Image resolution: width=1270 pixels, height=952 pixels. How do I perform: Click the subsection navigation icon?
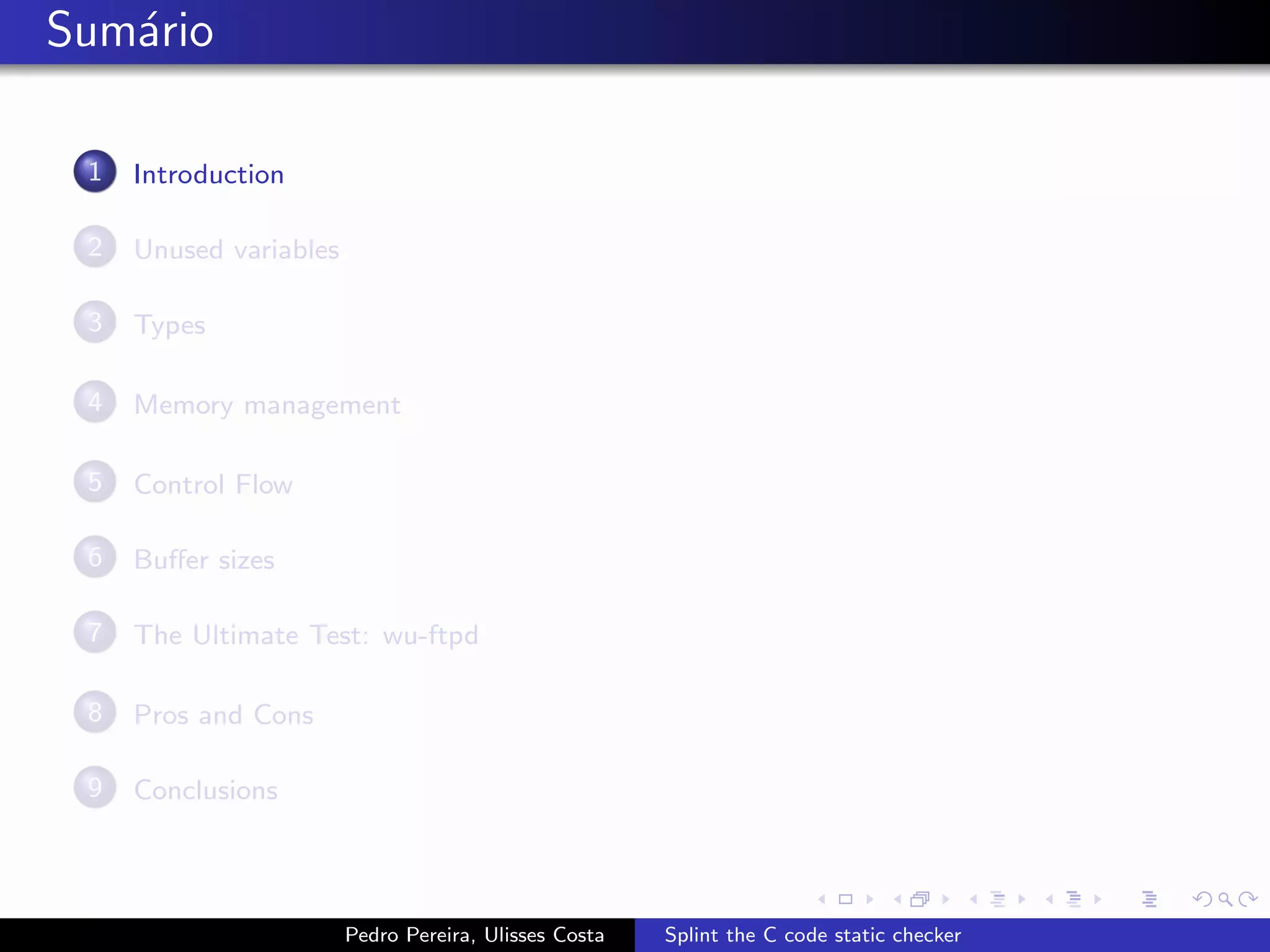click(x=998, y=899)
